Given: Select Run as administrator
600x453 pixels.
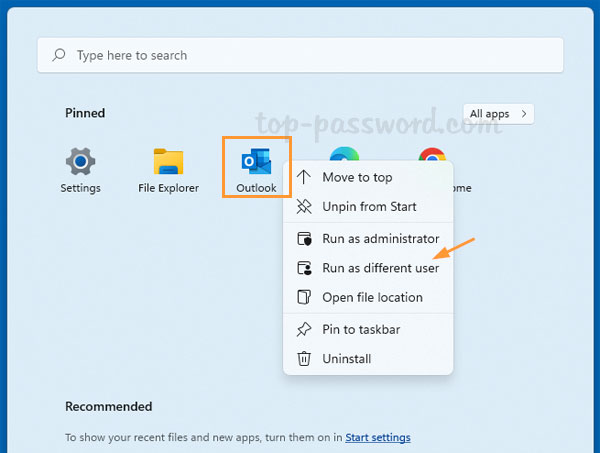Looking at the screenshot, I should (x=380, y=239).
